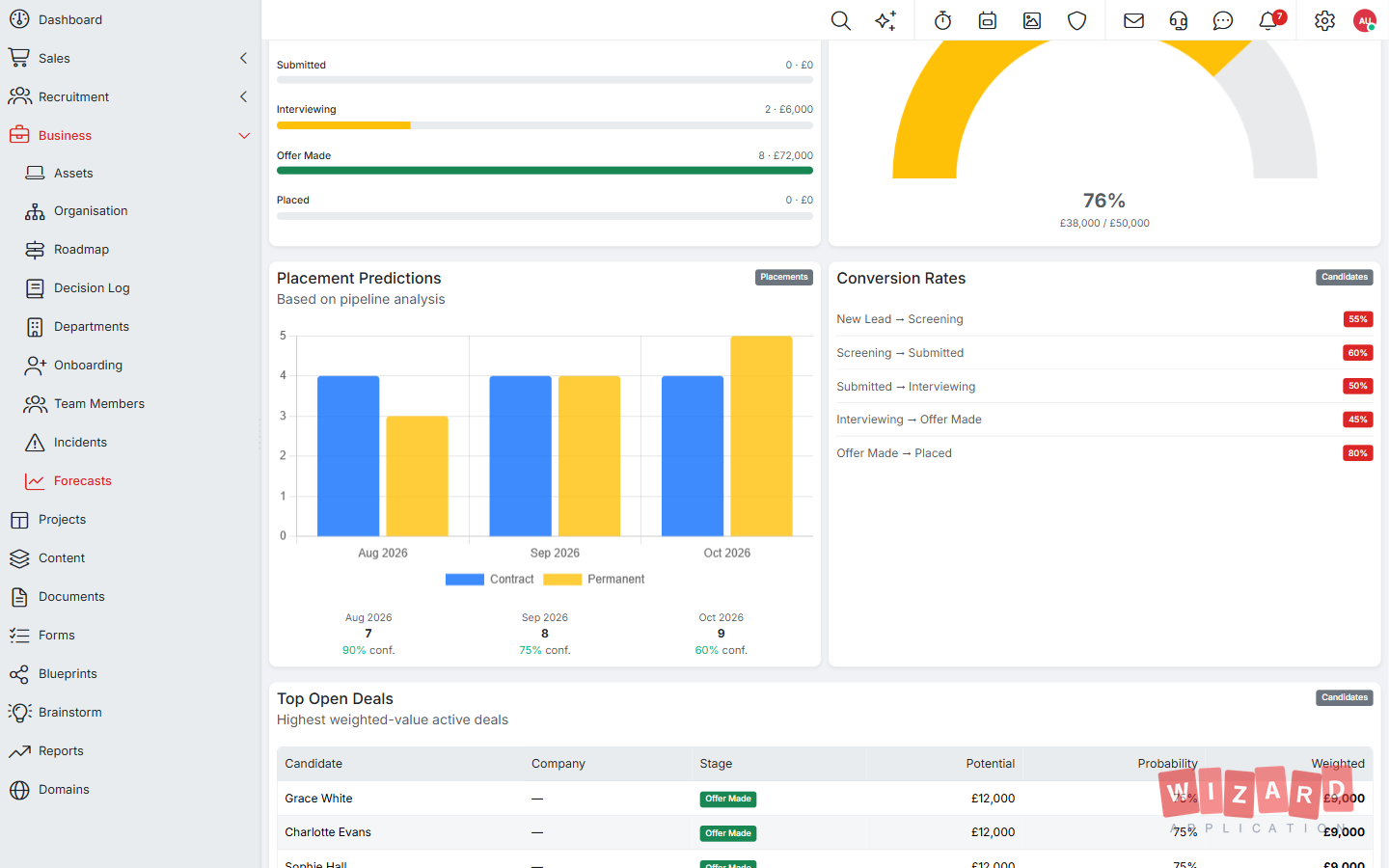Toggle Contract series in chart legend
Viewport: 1389px width, 868px height.
(x=490, y=580)
